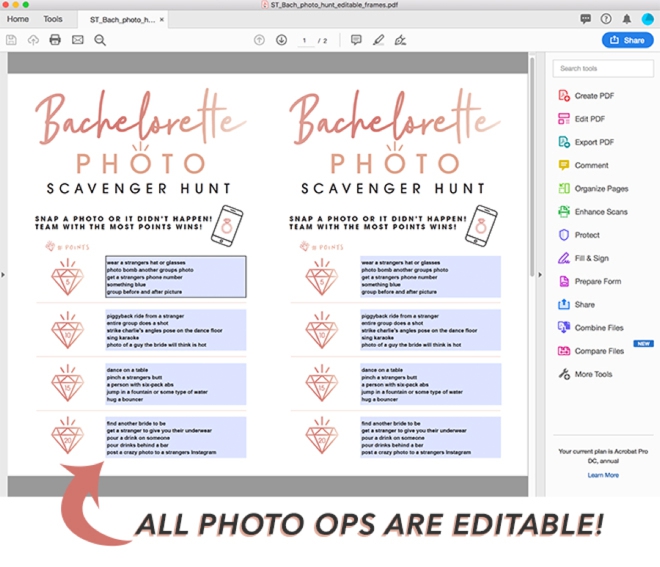Click the vertical document scrollbar

[x=532, y=166]
